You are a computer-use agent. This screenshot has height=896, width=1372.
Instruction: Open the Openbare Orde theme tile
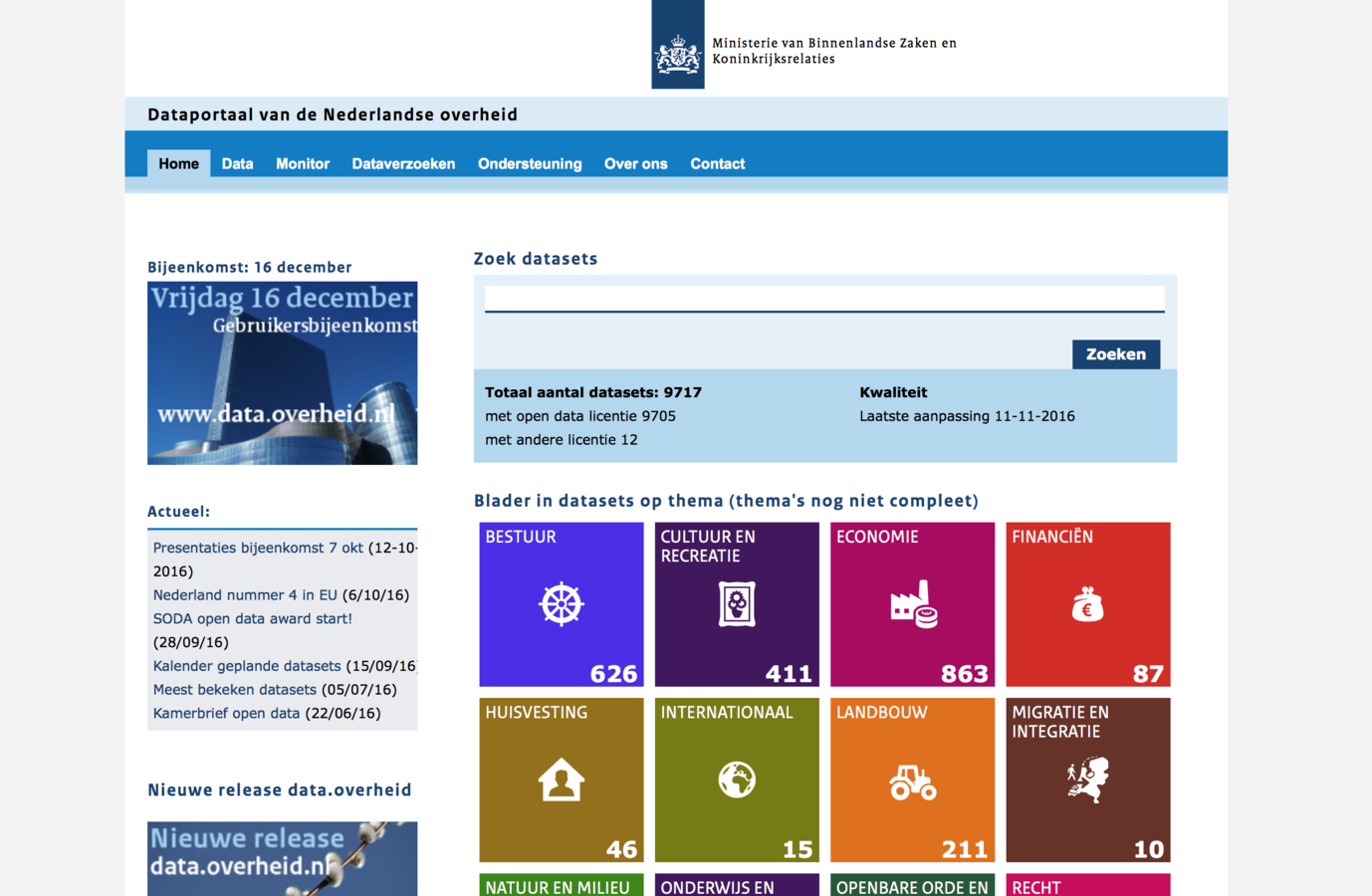coord(913,885)
